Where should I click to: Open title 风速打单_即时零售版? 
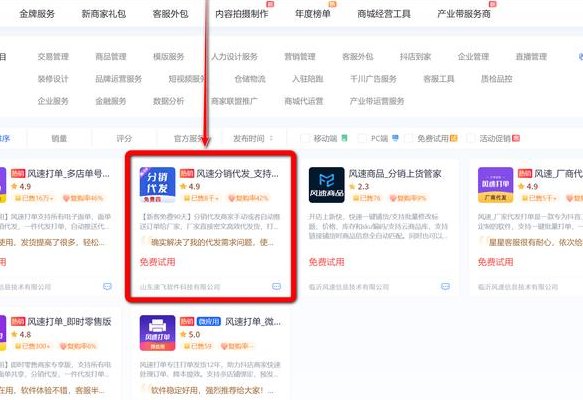(69, 322)
